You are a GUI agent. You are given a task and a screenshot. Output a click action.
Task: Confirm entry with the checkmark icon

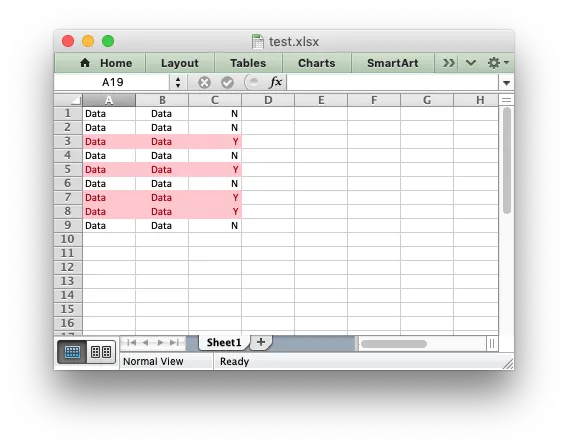[227, 83]
